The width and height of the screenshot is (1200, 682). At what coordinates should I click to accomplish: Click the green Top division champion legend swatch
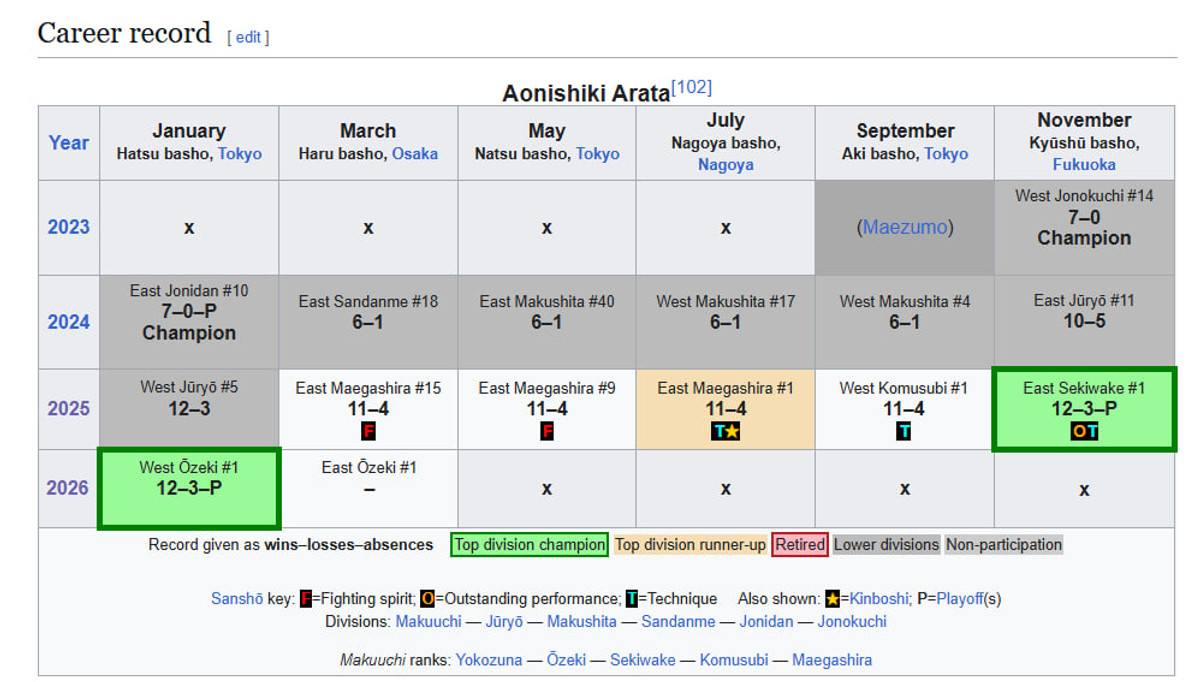(529, 545)
